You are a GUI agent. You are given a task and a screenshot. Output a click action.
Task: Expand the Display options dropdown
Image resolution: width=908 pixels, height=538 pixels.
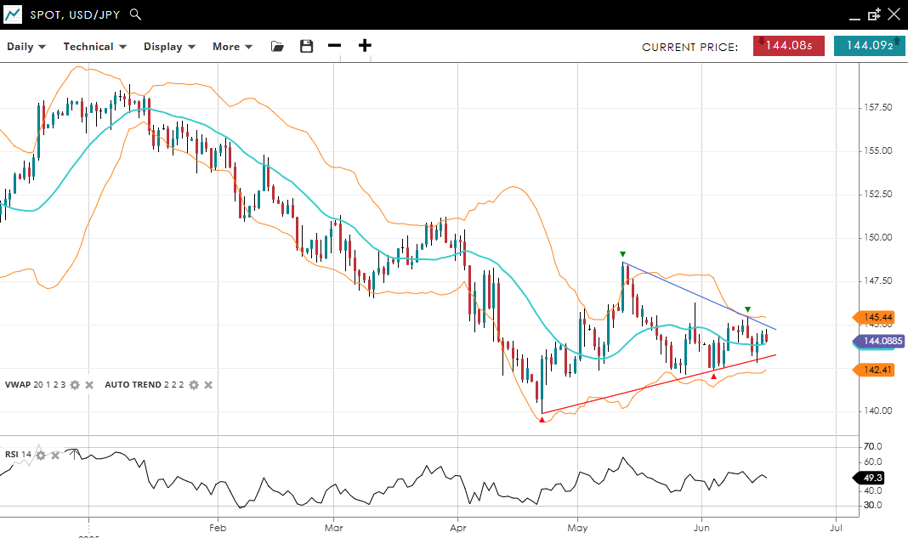coord(169,46)
